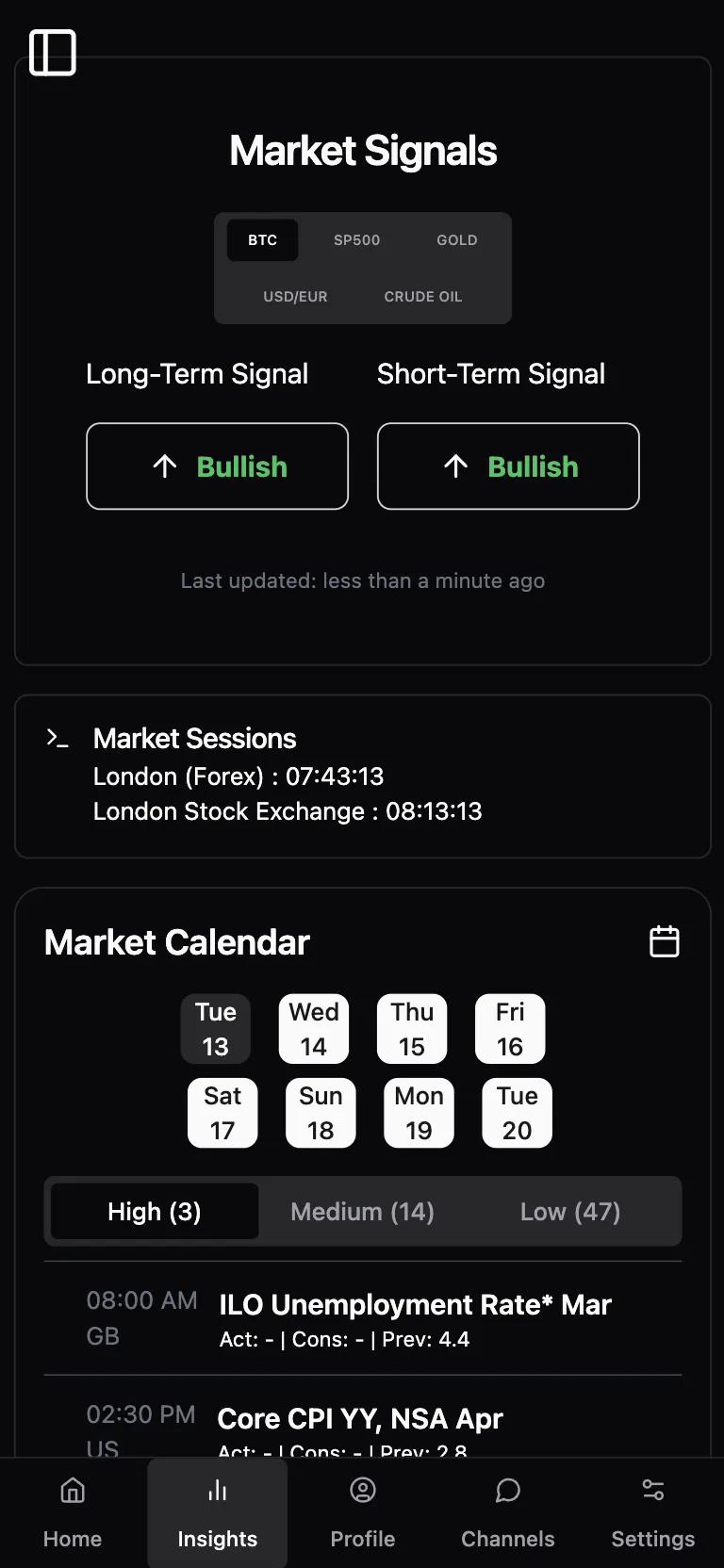
Task: Open Settings sliders icon
Action: pos(653,1491)
